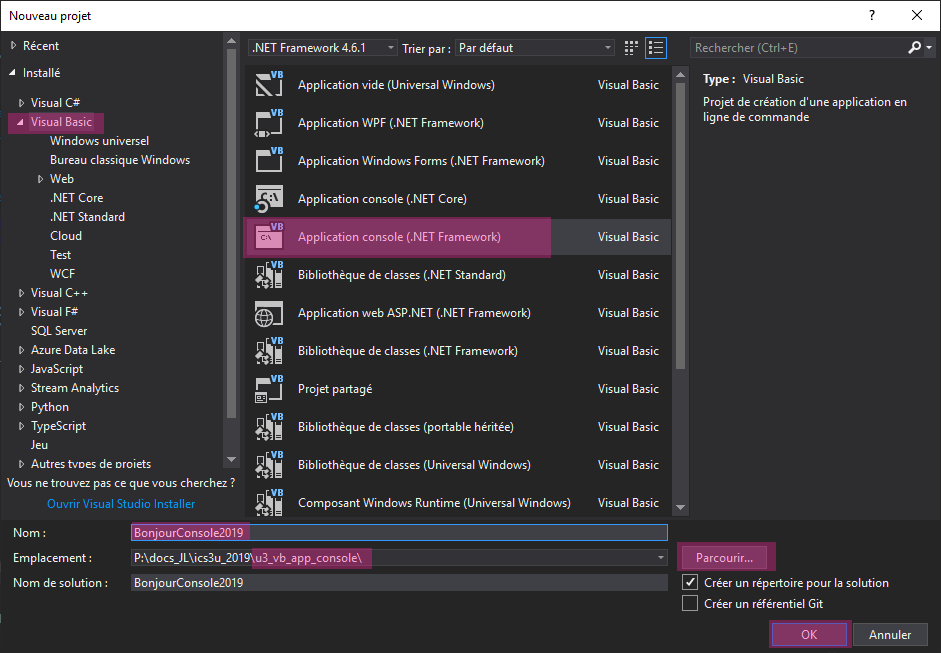Open the dialog help question mark
This screenshot has width=941, height=653.
(872, 16)
